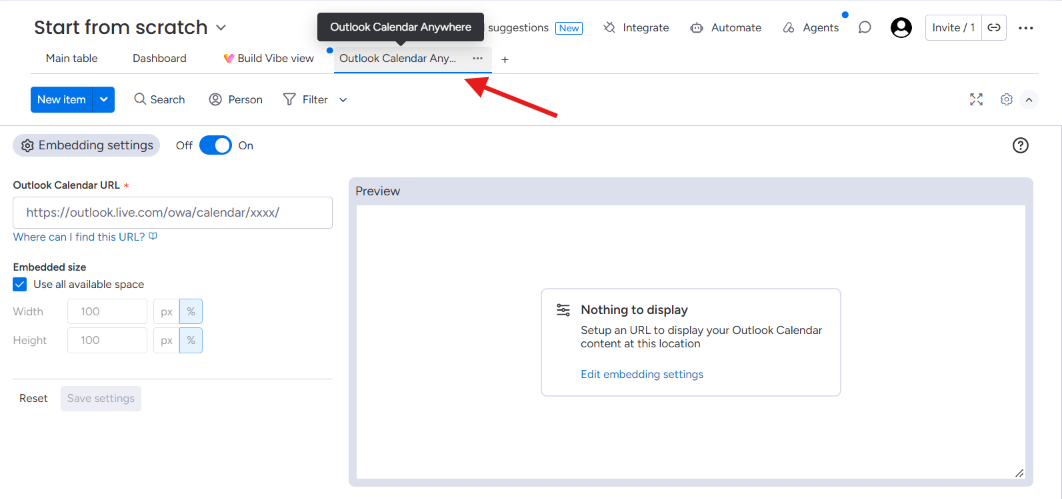
Task: Click the 'Start from scratch' board title
Action: [121, 28]
